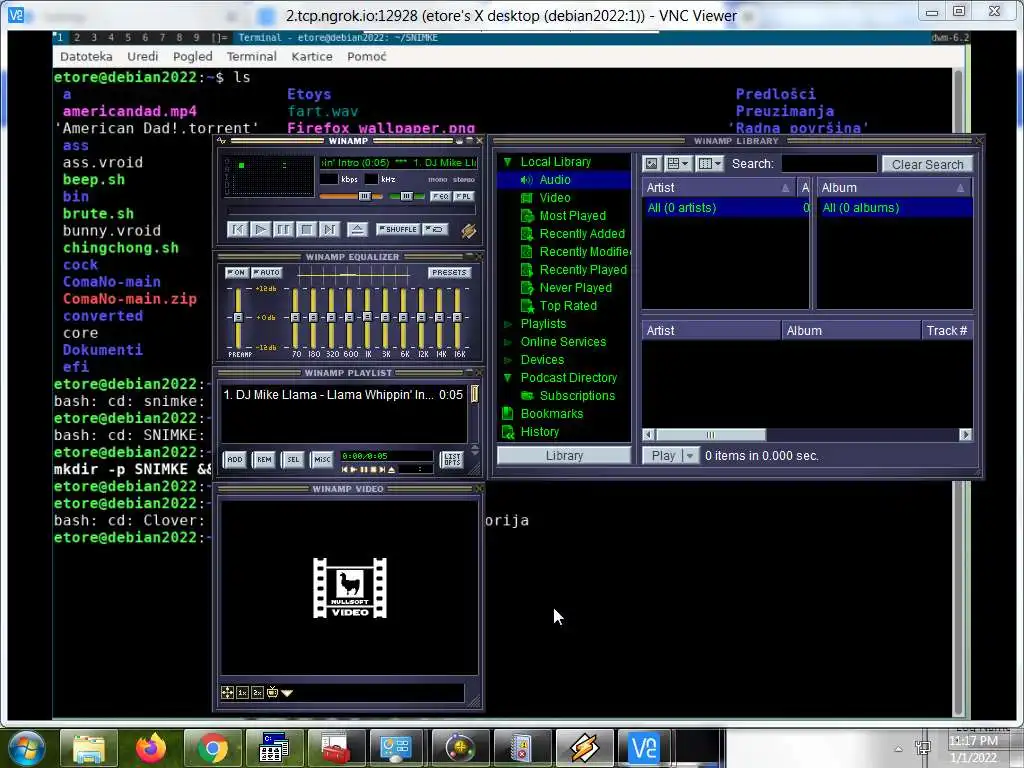This screenshot has width=1024, height=768.
Task: Set 1x zoom in Winamp Video window
Action: coord(242,693)
